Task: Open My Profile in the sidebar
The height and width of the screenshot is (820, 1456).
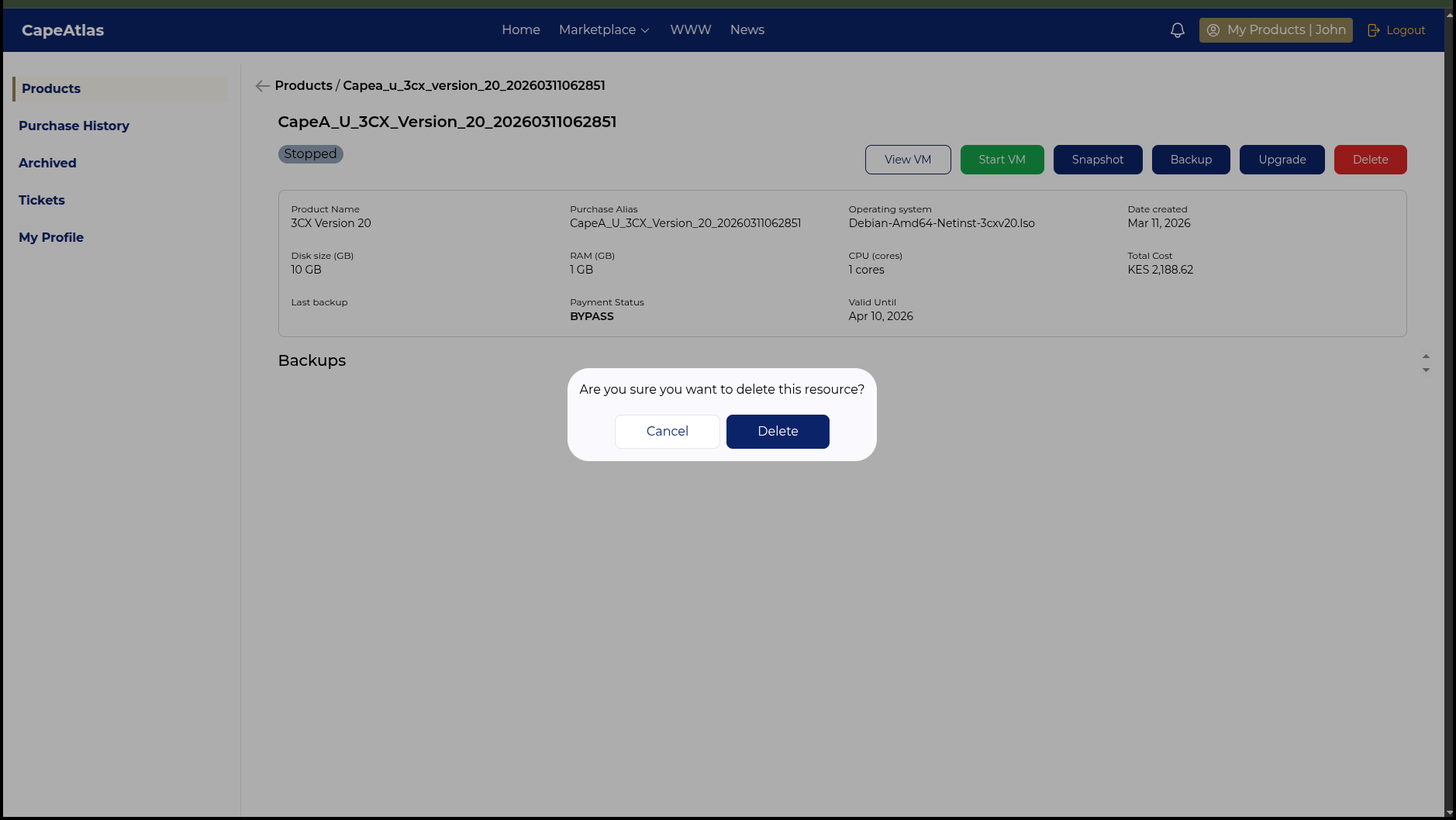Action: coord(51,237)
